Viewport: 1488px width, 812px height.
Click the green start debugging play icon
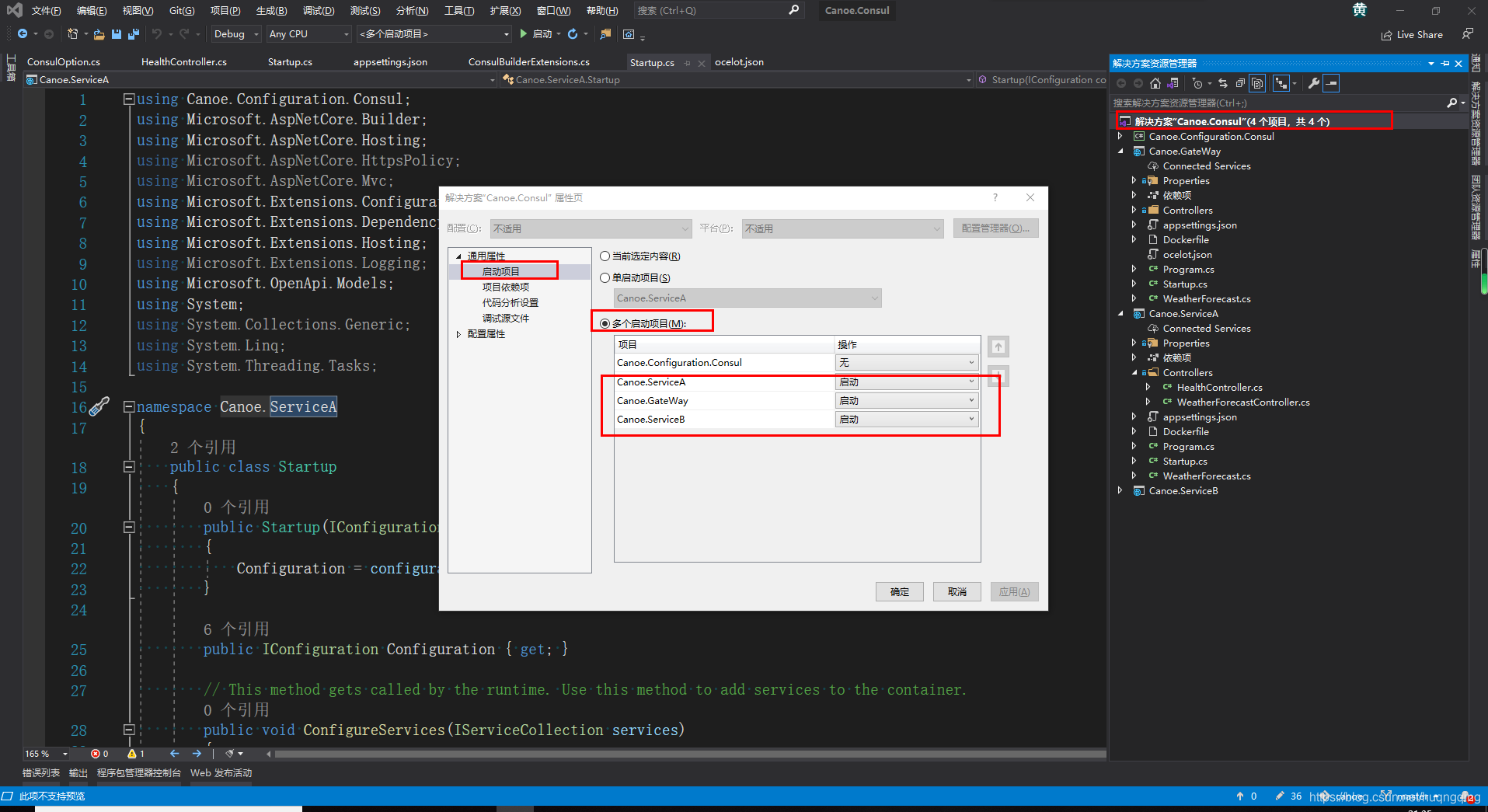click(x=523, y=34)
